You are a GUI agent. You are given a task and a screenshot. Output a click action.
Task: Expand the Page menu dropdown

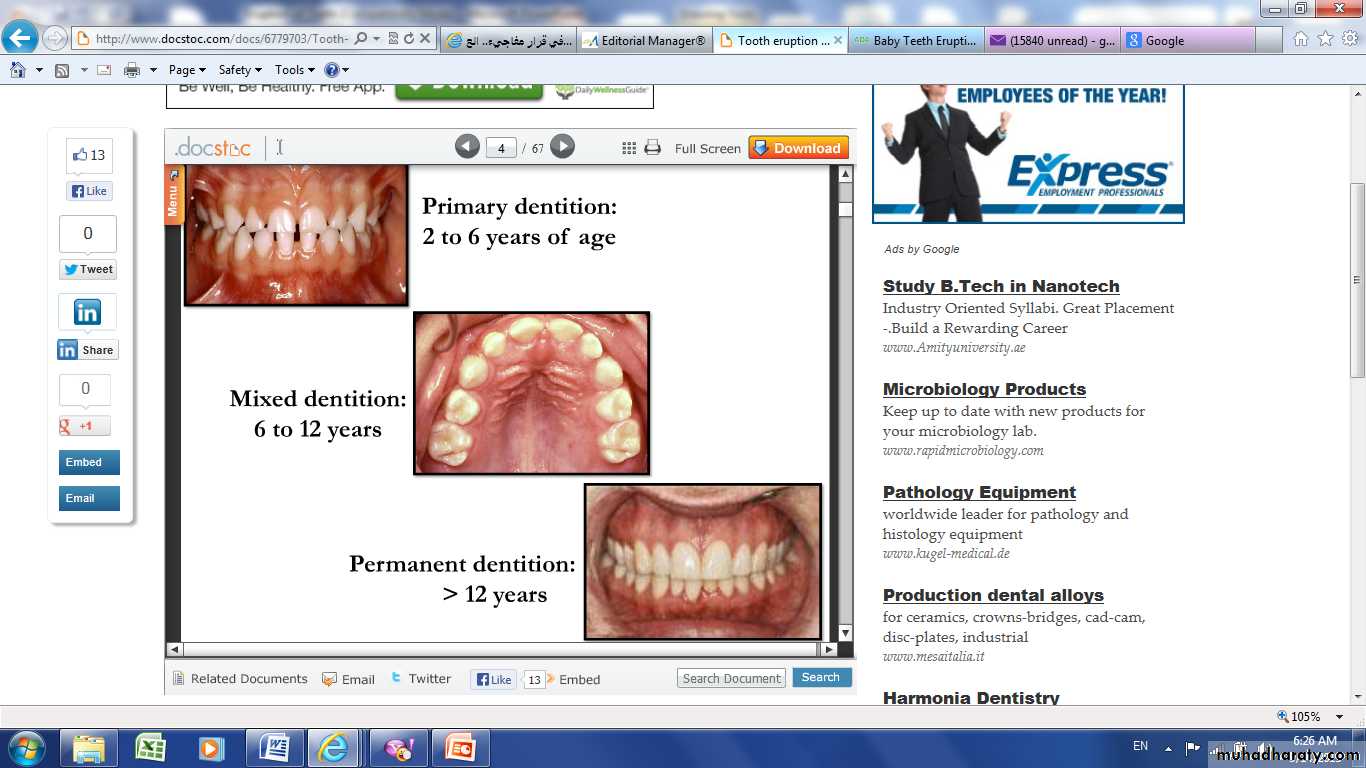click(187, 70)
